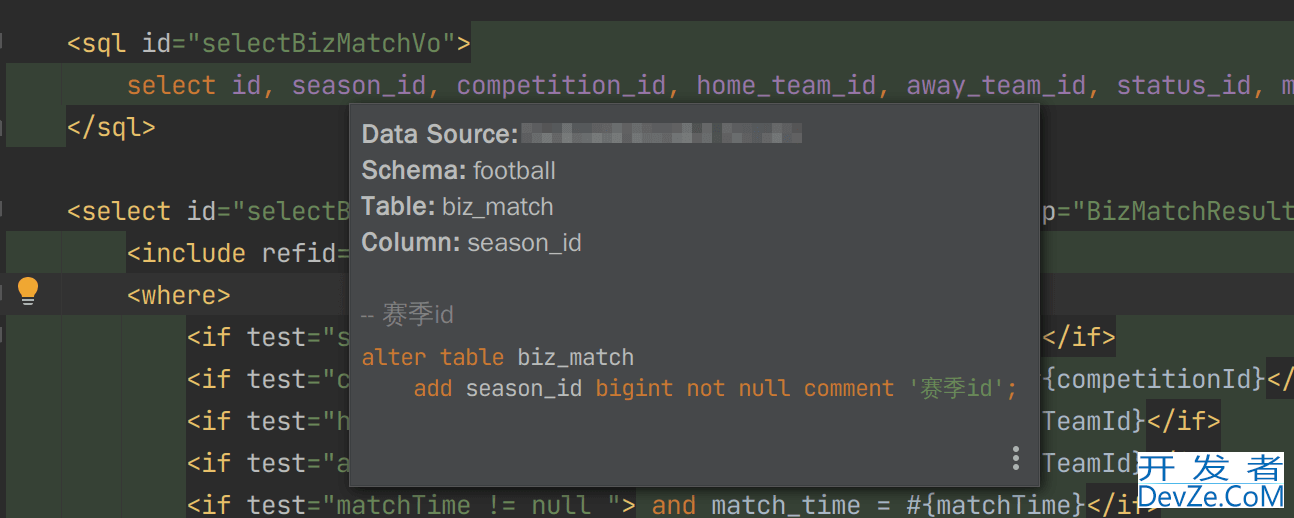The width and height of the screenshot is (1294, 518).
Task: Click status_id in the select column list
Action: pyautogui.click(x=1184, y=86)
